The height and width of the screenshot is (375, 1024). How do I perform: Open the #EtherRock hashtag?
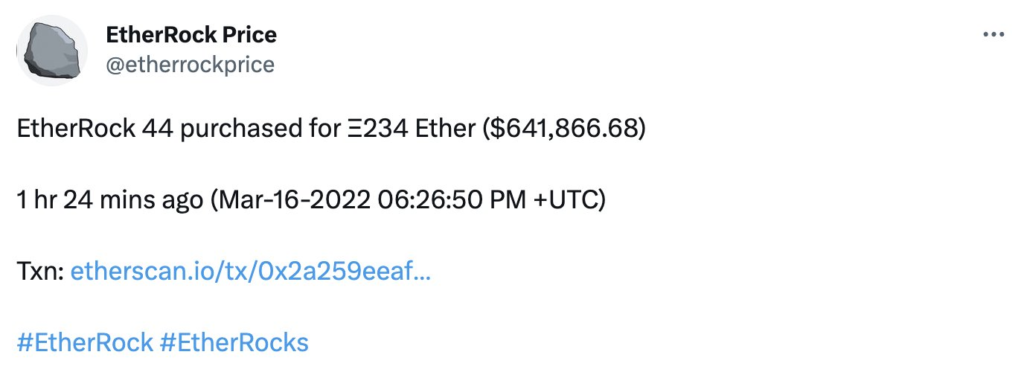click(x=85, y=342)
